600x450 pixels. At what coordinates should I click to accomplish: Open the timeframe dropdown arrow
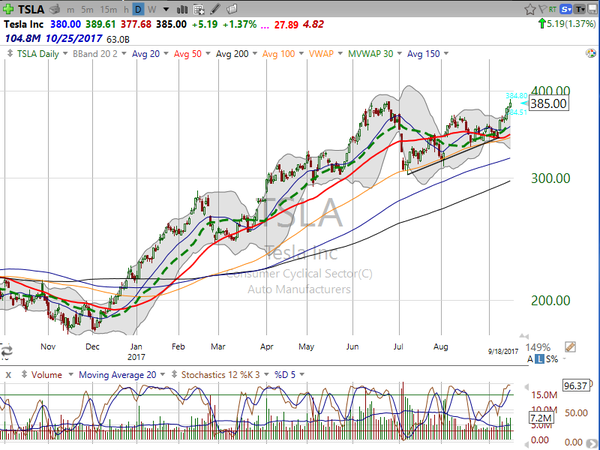pos(166,9)
